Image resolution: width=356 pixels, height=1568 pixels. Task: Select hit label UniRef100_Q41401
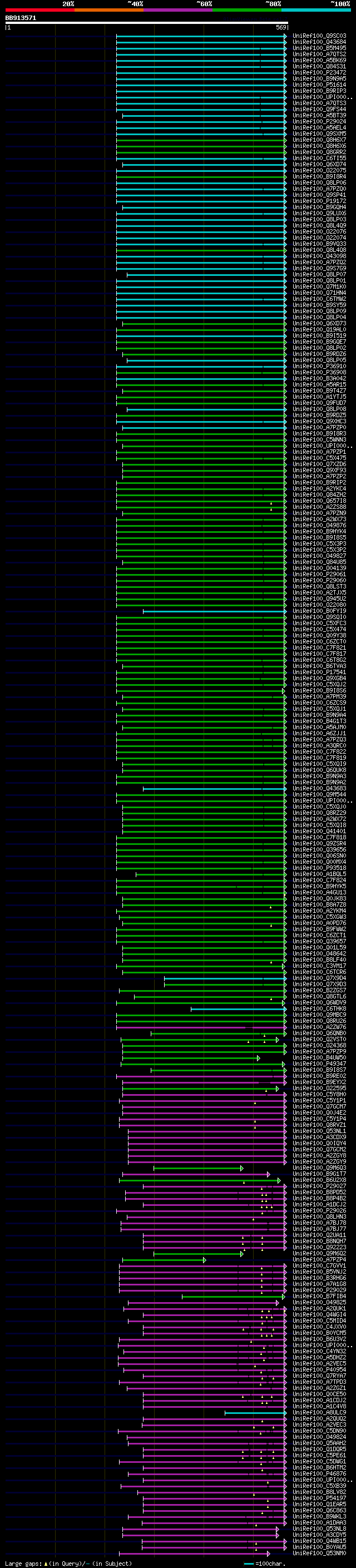pyautogui.click(x=319, y=831)
